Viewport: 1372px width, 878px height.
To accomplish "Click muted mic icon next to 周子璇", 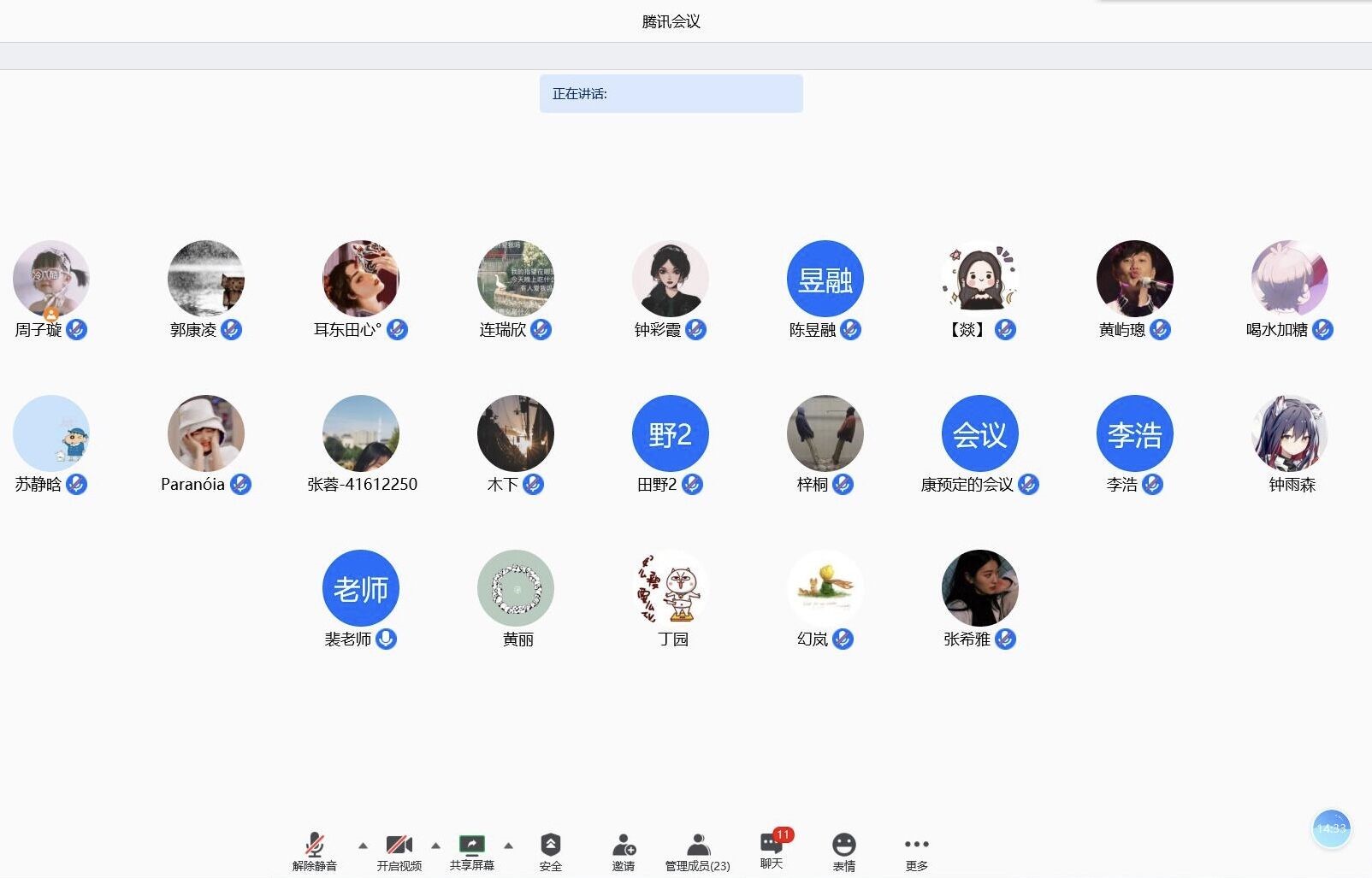I will (x=77, y=330).
